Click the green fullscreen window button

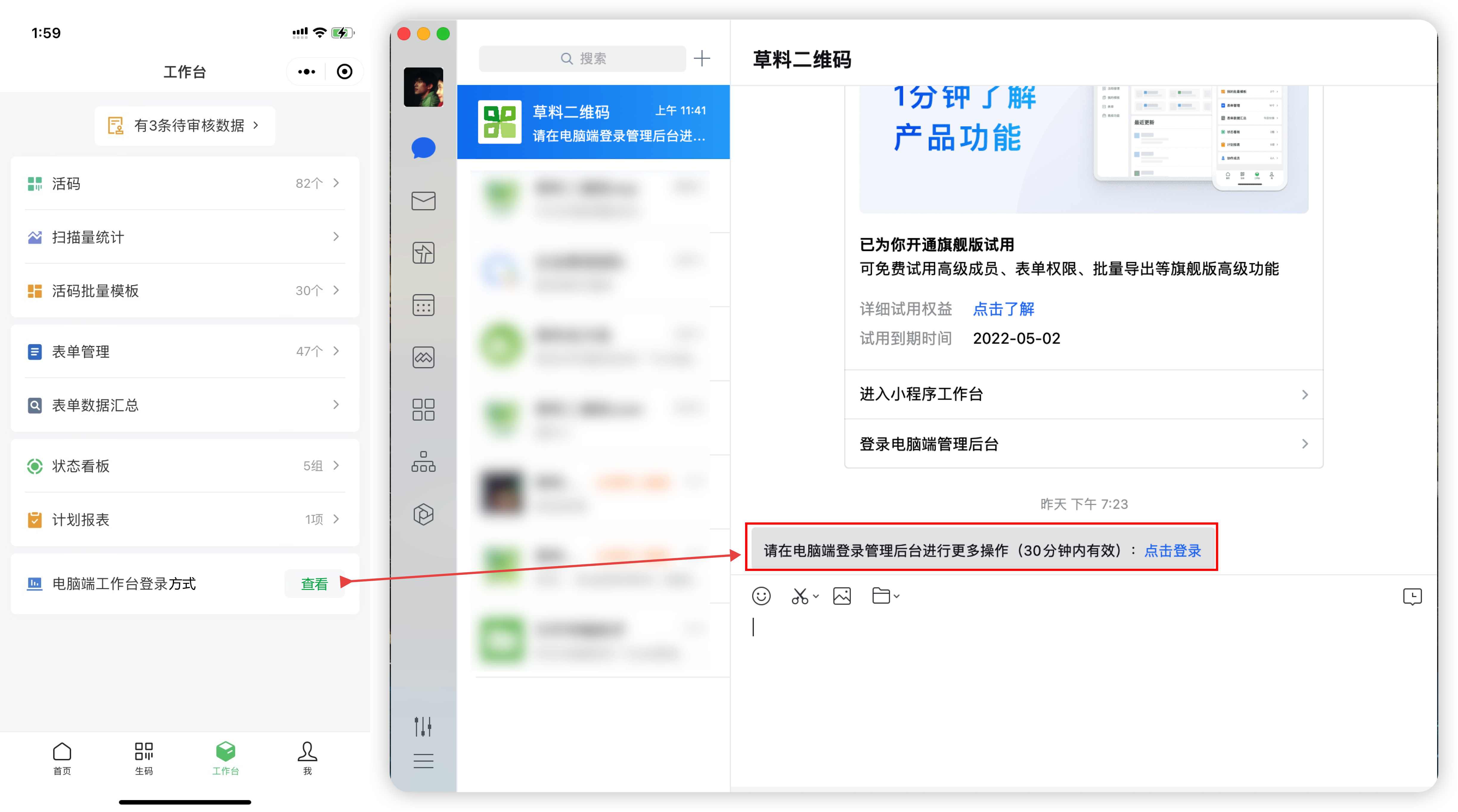coord(443,34)
